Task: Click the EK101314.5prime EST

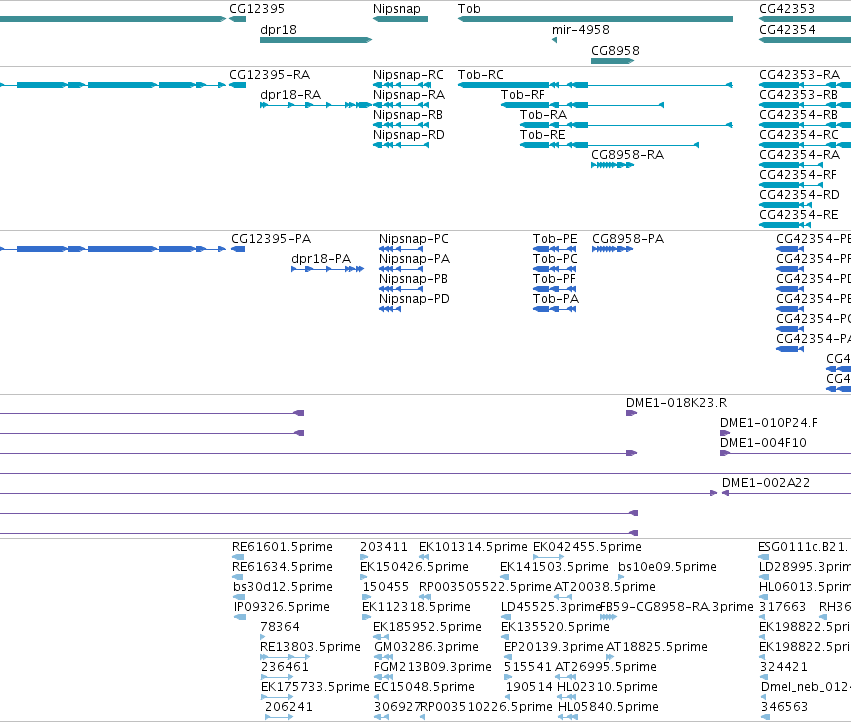Action: point(424,557)
